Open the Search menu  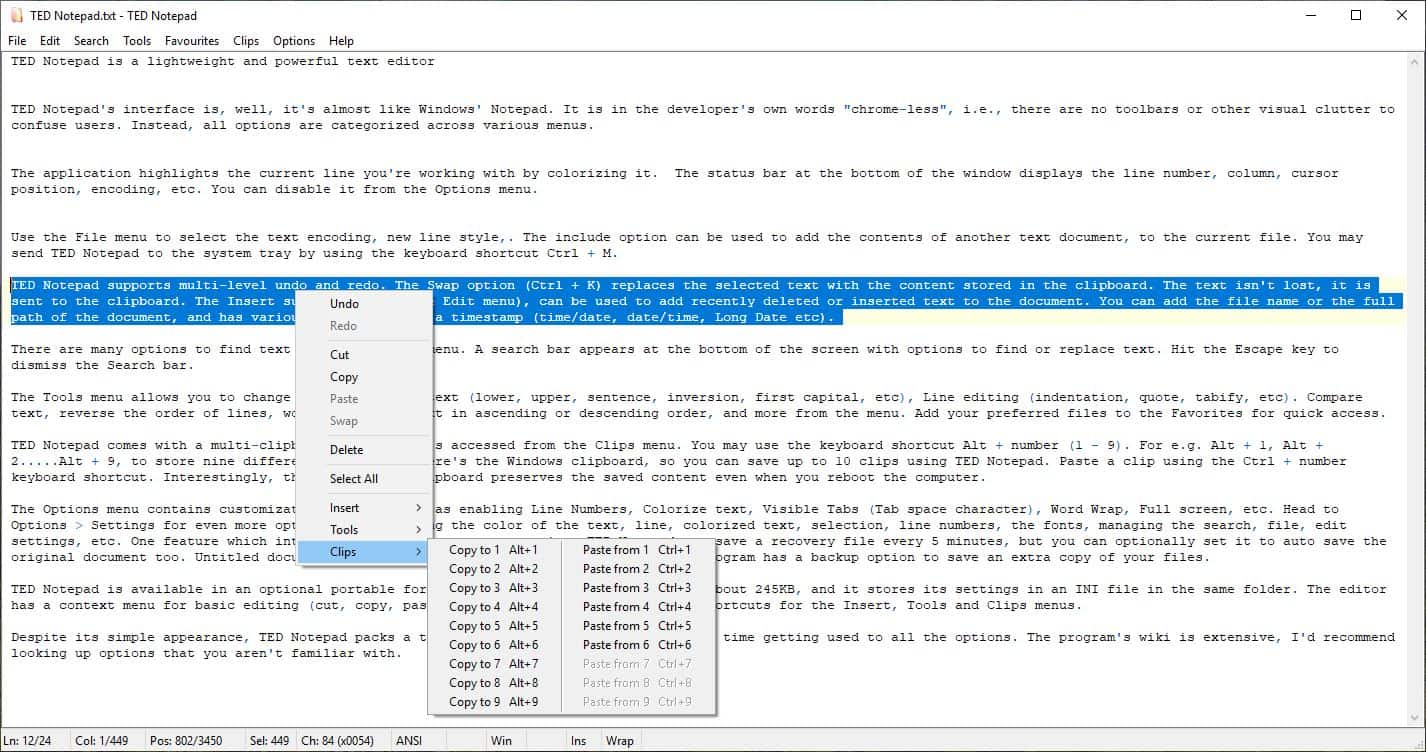coord(91,41)
